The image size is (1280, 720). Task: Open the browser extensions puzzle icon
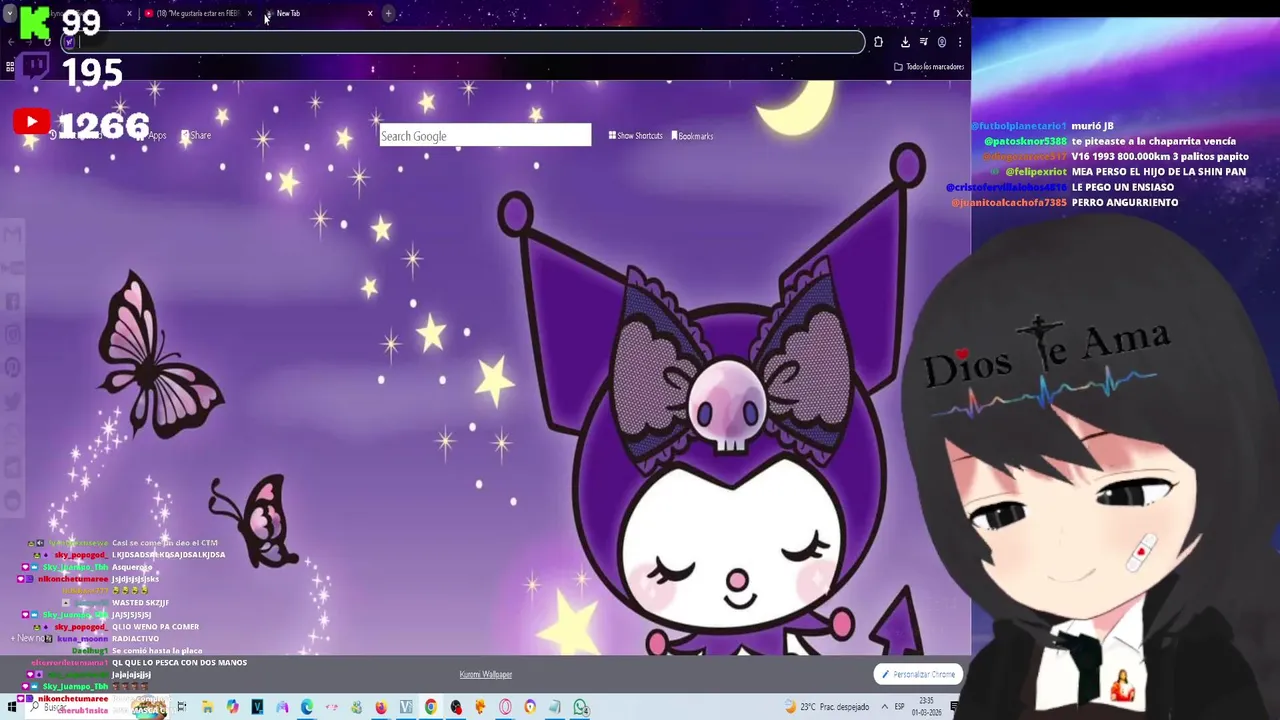878,42
